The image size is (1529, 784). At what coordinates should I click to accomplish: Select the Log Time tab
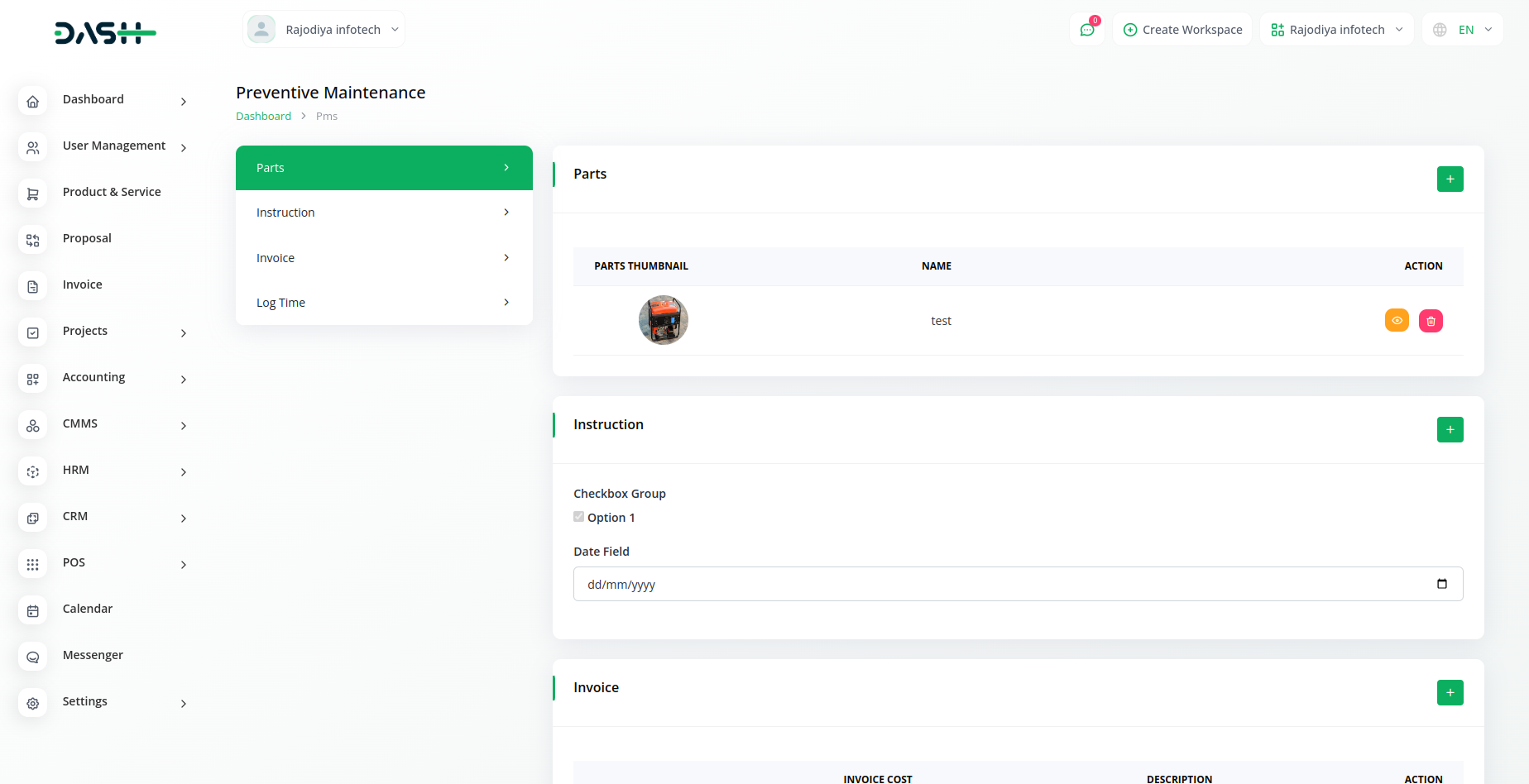(384, 303)
